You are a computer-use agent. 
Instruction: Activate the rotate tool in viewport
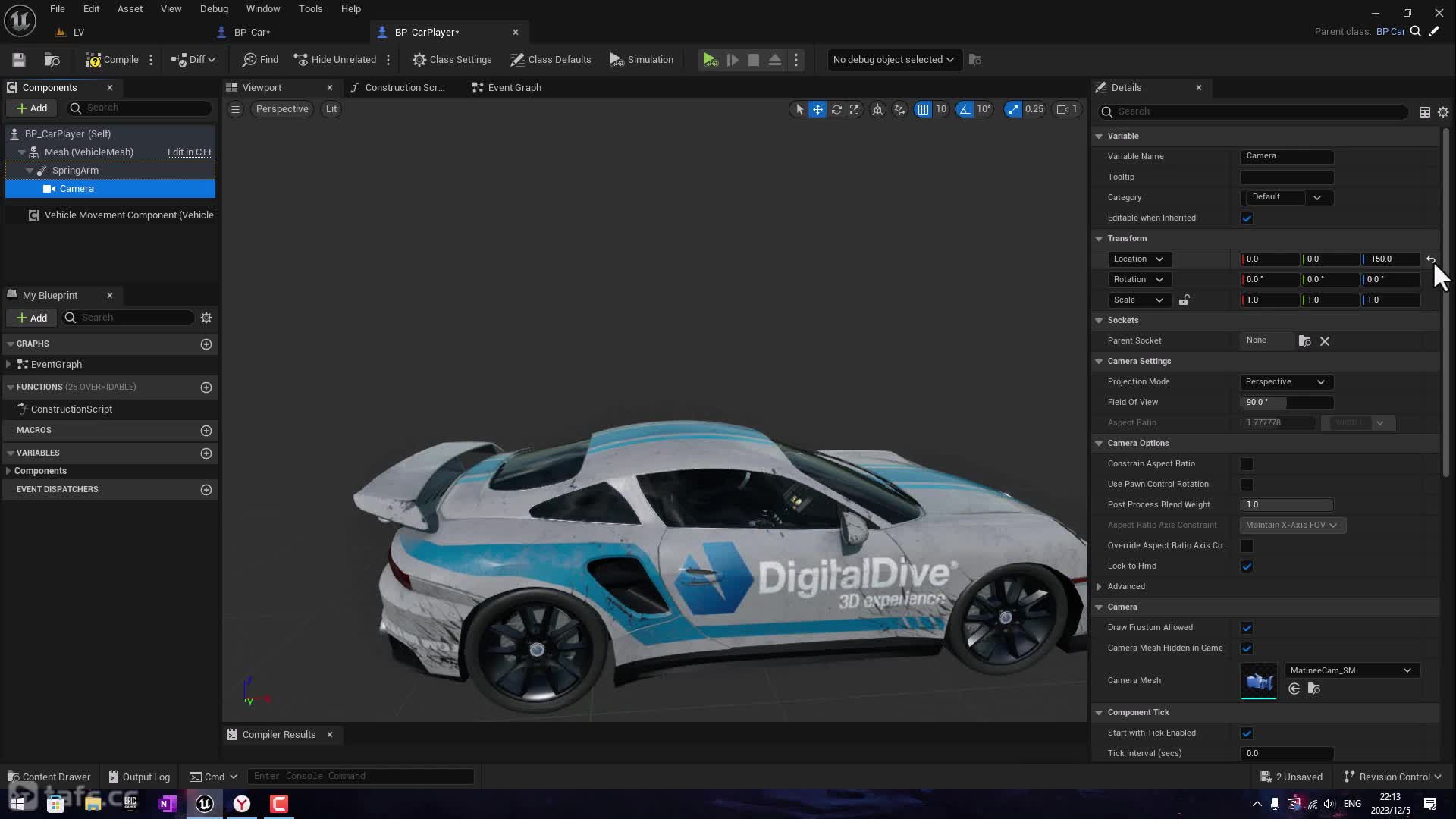[836, 109]
